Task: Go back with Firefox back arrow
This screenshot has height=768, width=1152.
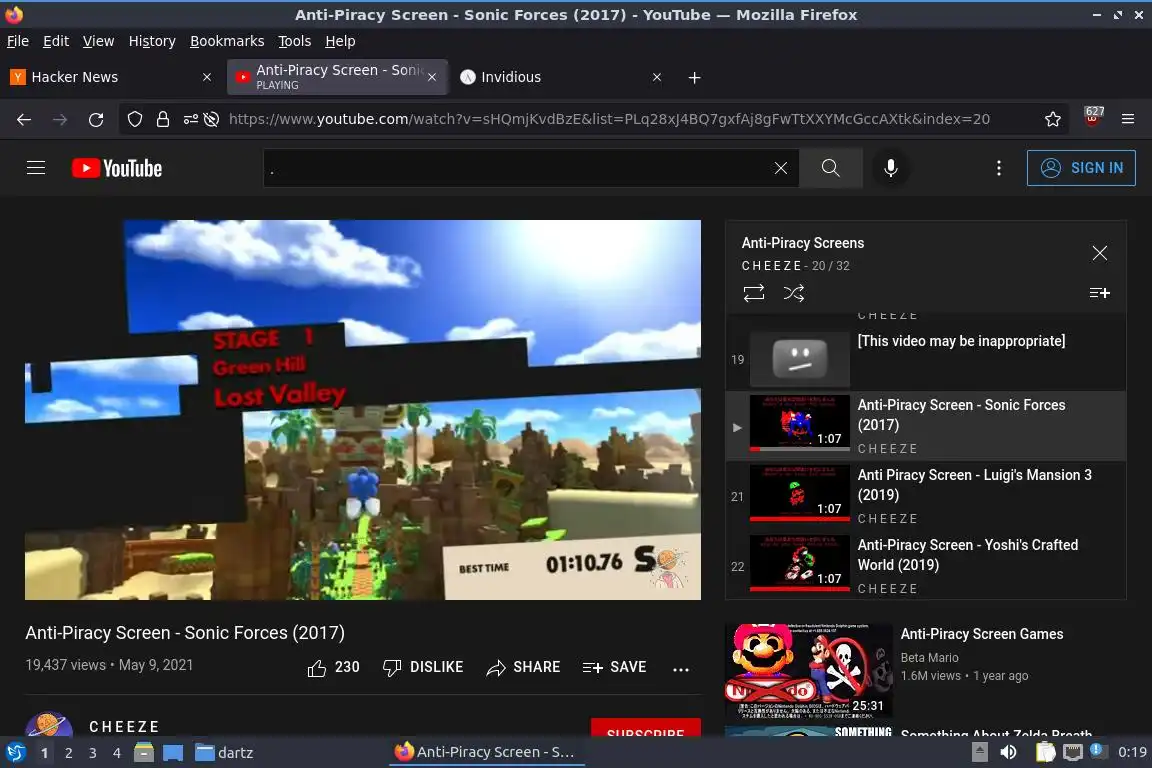Action: [24, 119]
